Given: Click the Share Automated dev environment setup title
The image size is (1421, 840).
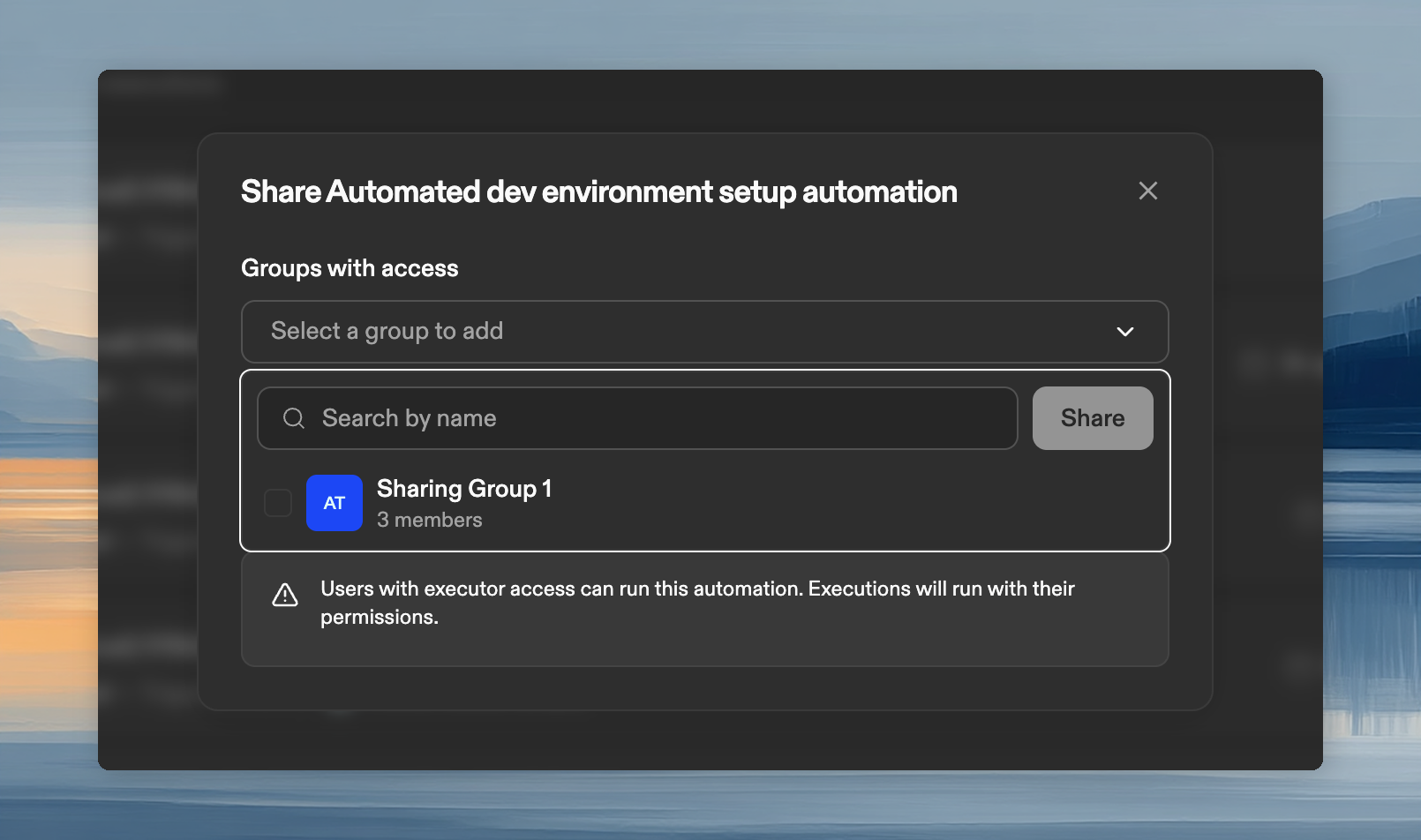Looking at the screenshot, I should coord(598,191).
